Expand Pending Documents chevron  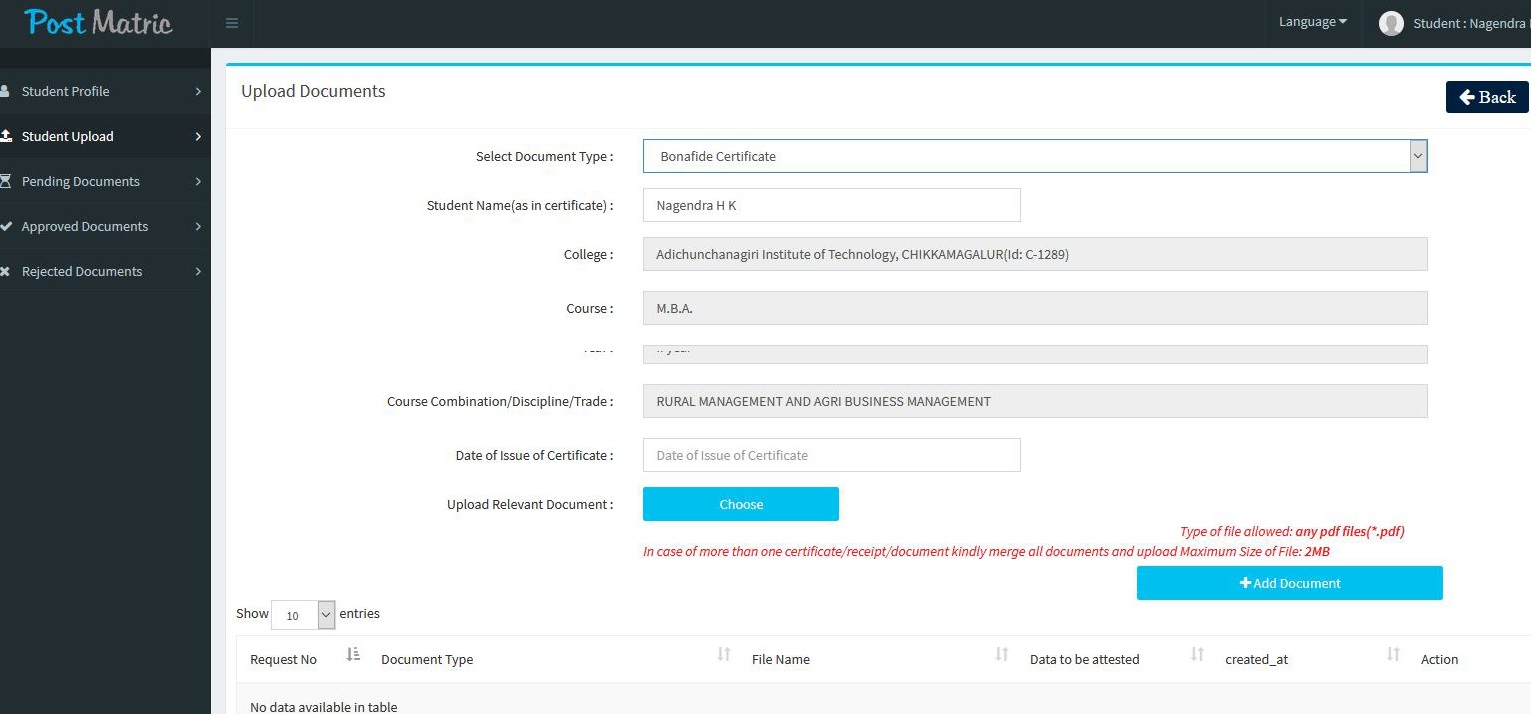click(x=198, y=181)
